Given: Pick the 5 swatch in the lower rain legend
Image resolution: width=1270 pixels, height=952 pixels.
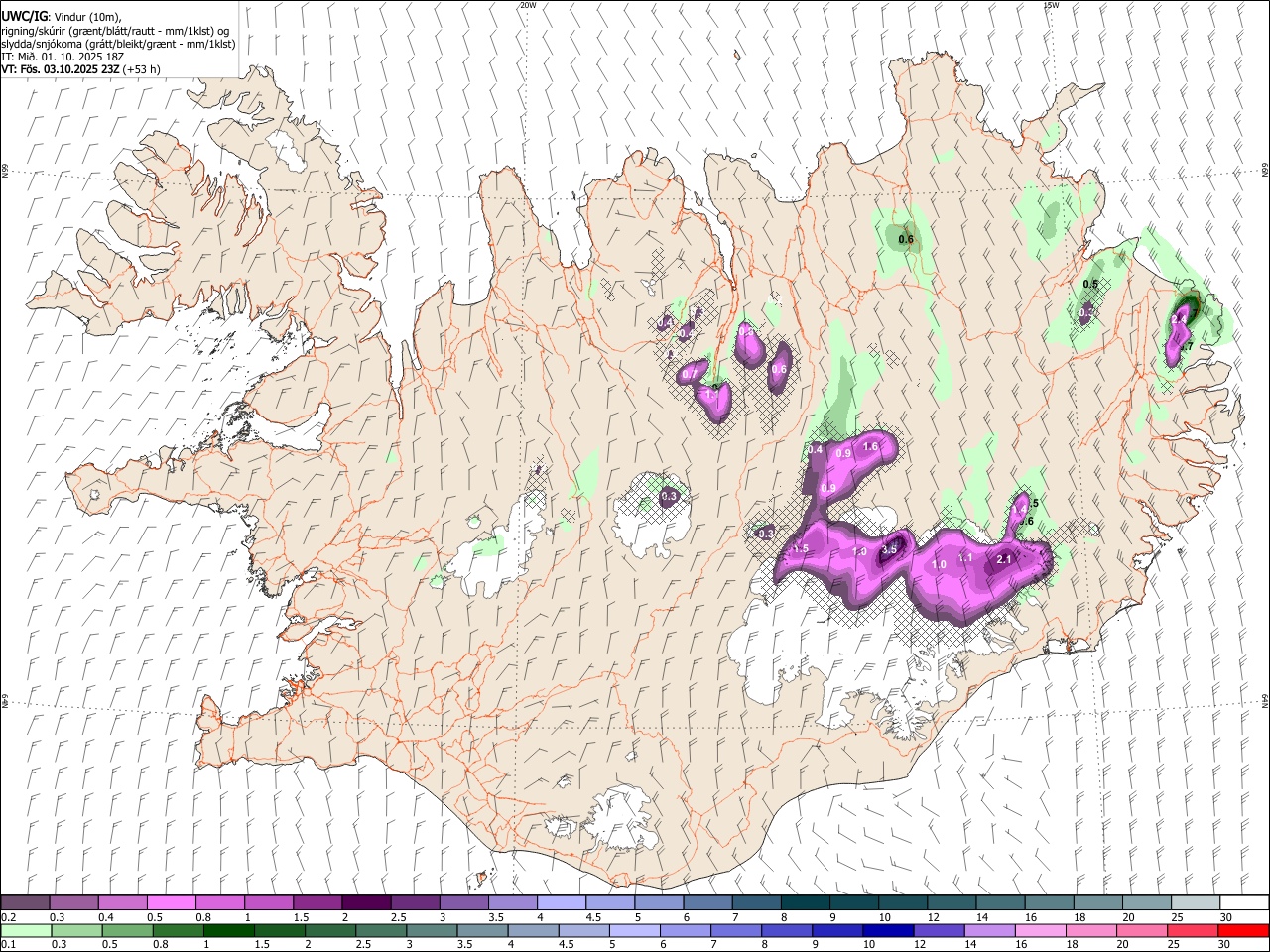Looking at the screenshot, I should click(x=635, y=930).
